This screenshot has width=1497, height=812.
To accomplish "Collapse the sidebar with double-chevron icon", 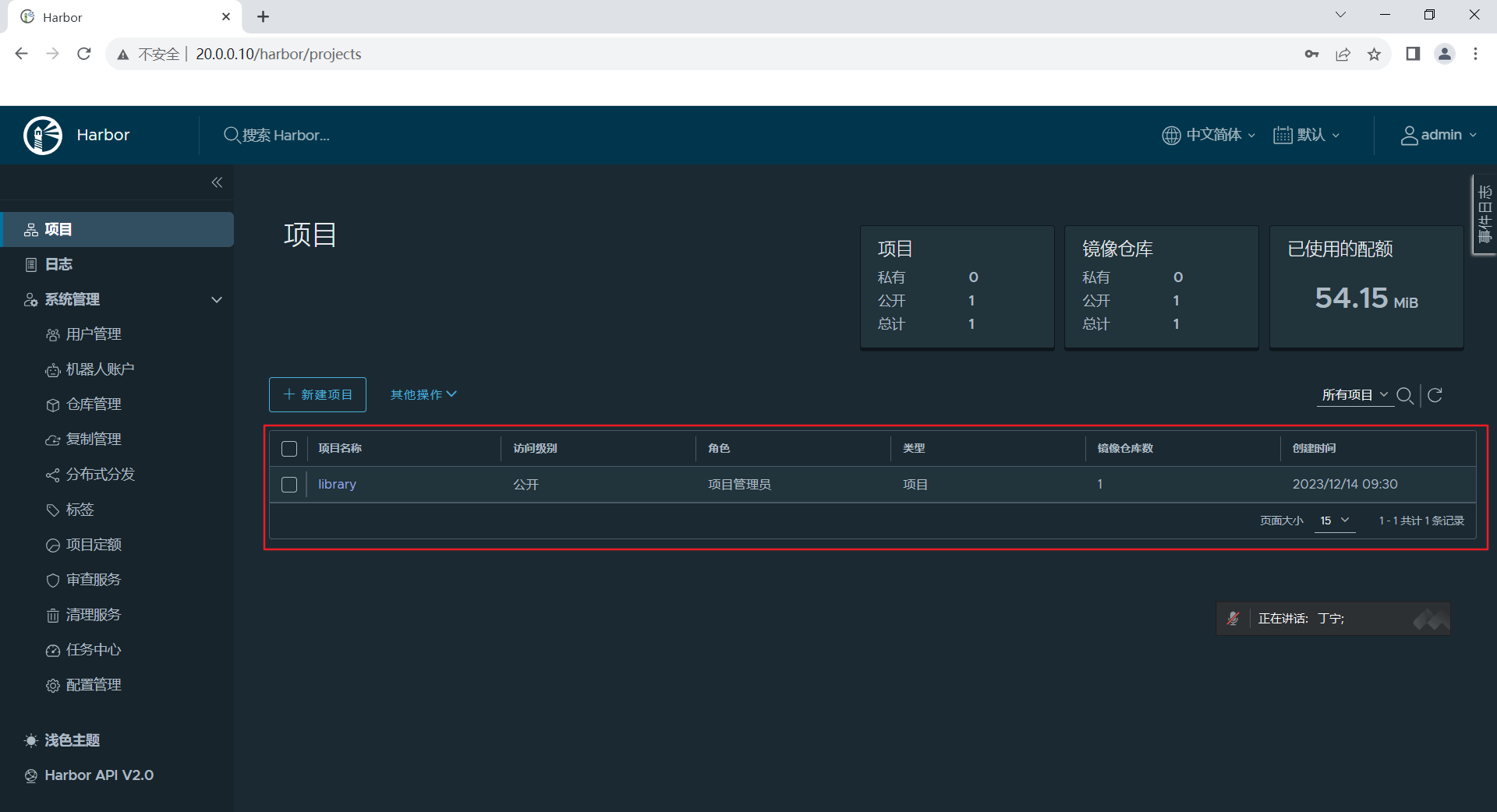I will [x=217, y=182].
